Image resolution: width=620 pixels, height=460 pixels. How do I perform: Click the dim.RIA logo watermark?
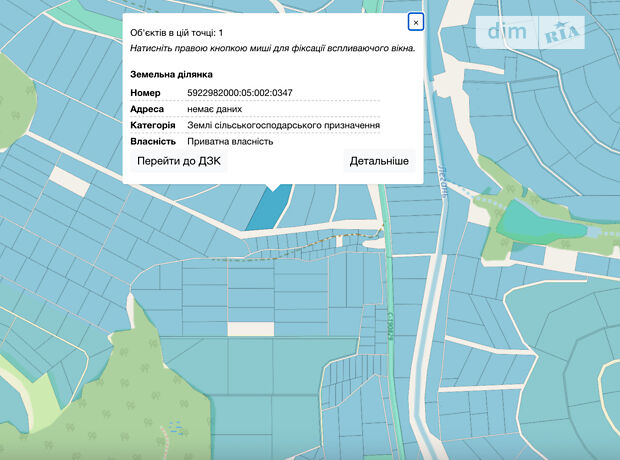[535, 32]
